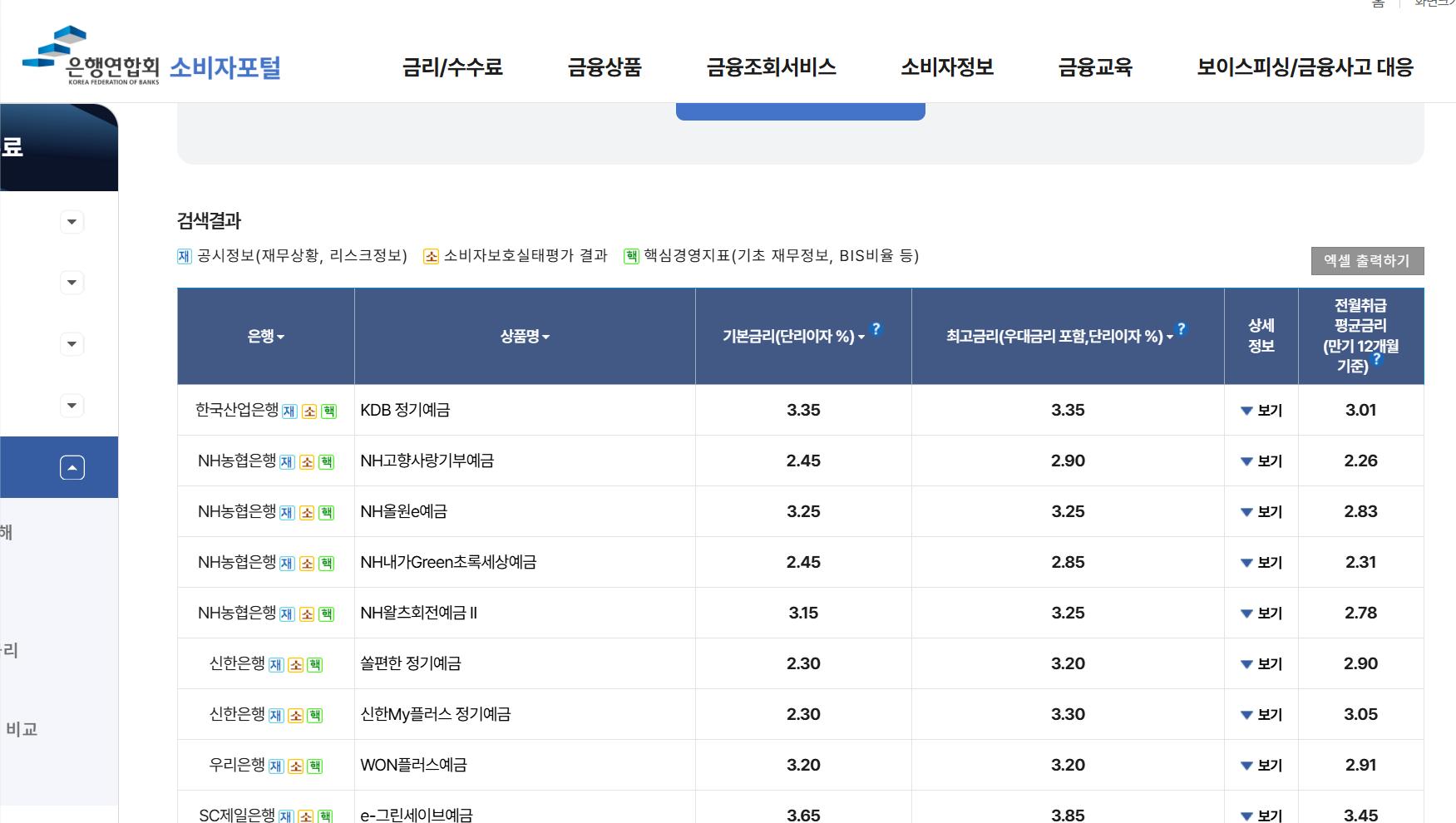Expand 보기 details for 쏠편한 정기예금
This screenshot has height=823, width=1456.
click(x=1261, y=664)
